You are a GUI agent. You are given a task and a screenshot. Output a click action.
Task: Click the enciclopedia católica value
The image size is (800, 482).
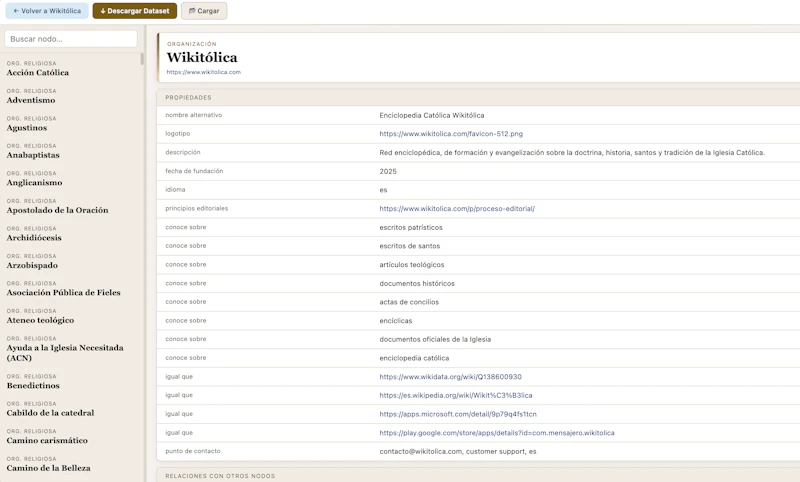tap(414, 358)
